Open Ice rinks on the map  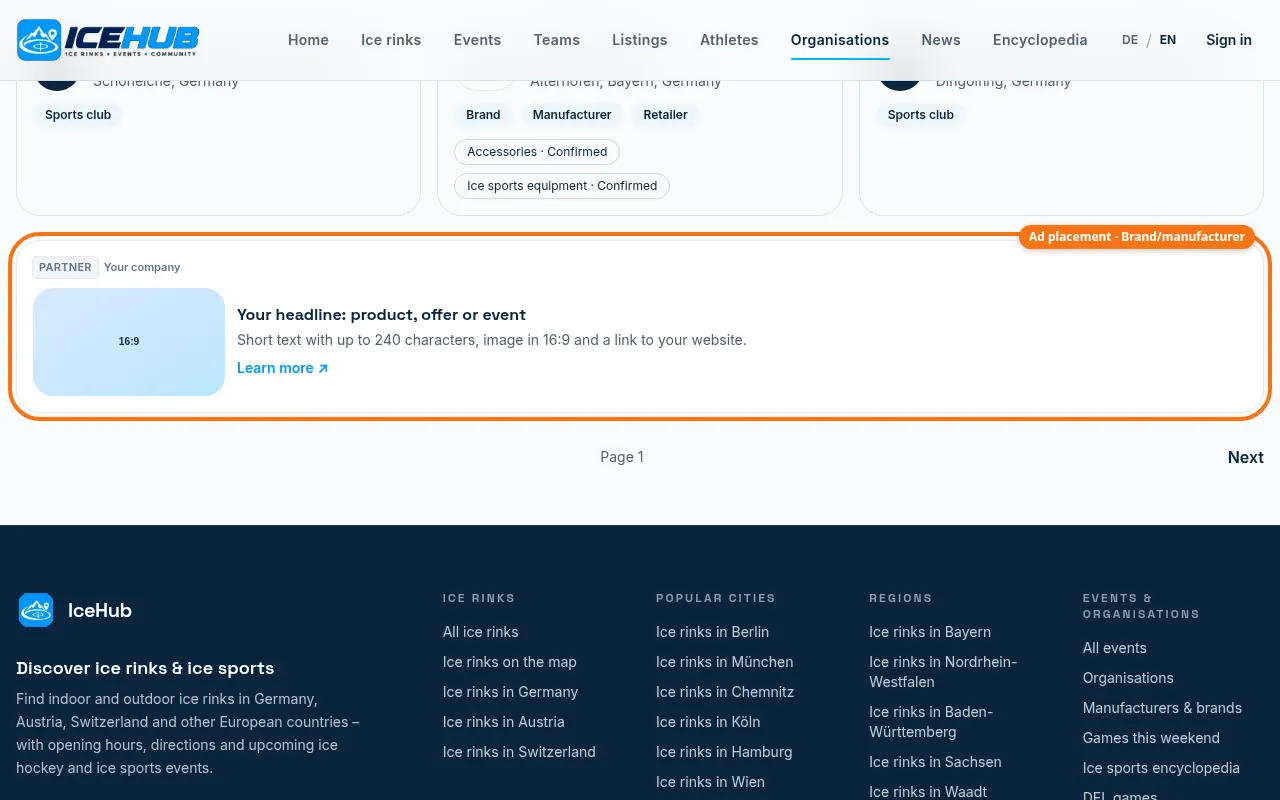coord(510,662)
